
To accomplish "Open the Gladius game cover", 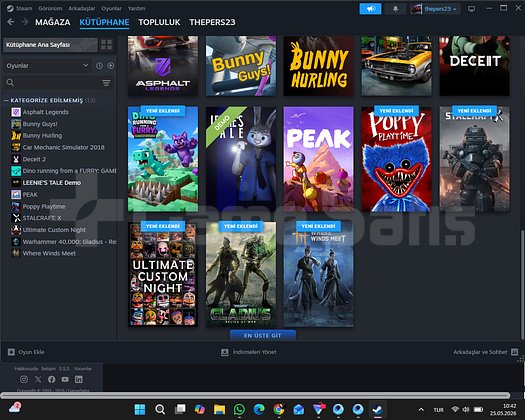I will coord(241,274).
